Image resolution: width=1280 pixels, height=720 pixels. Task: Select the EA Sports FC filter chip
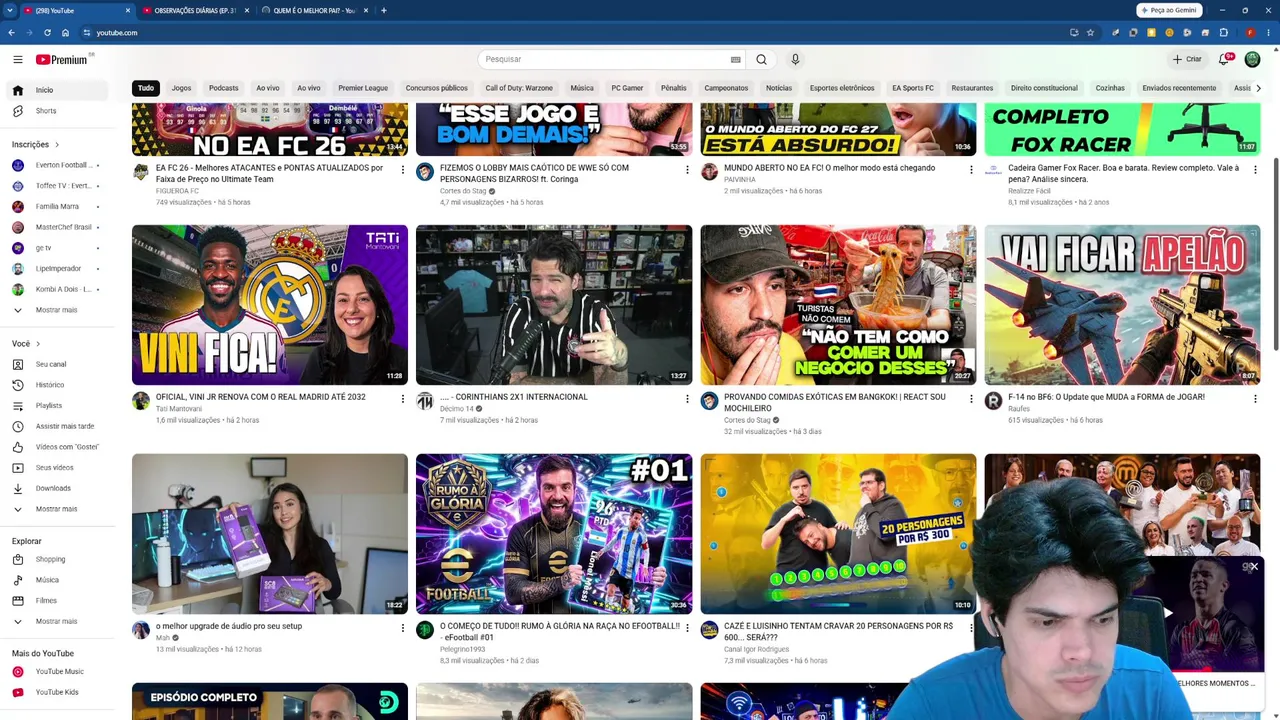pos(913,88)
